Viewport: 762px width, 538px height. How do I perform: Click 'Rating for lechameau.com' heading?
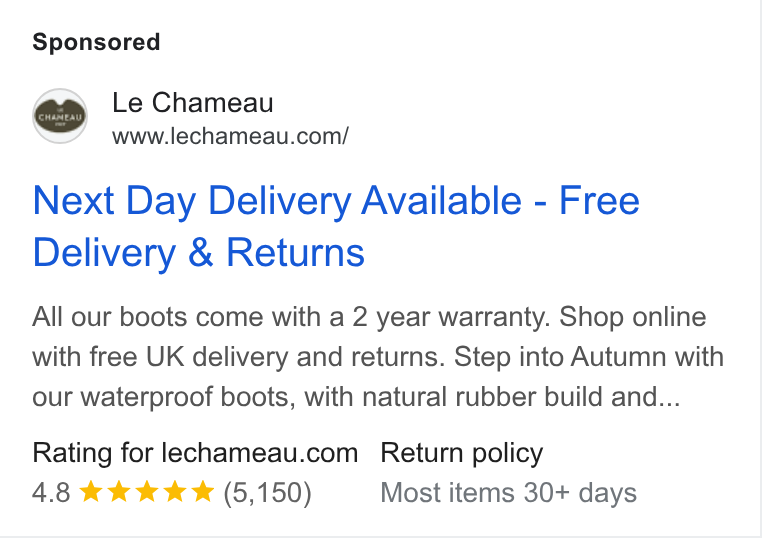tap(195, 453)
